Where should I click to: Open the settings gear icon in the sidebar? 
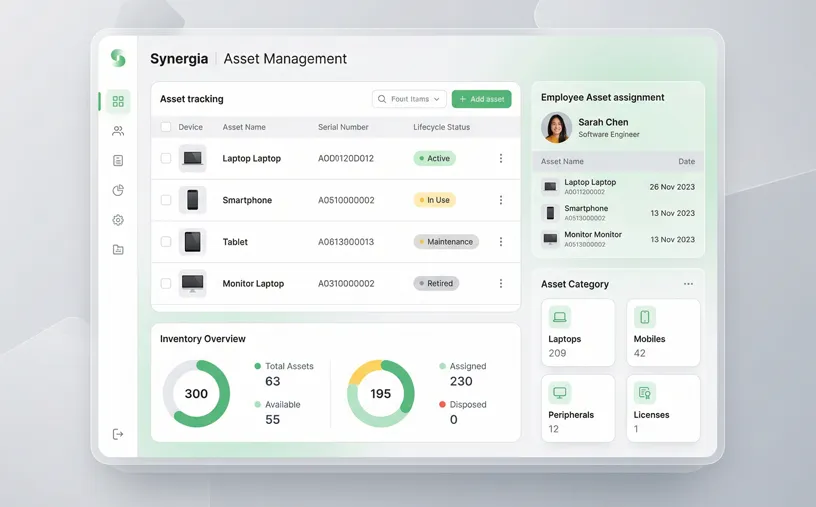click(118, 220)
